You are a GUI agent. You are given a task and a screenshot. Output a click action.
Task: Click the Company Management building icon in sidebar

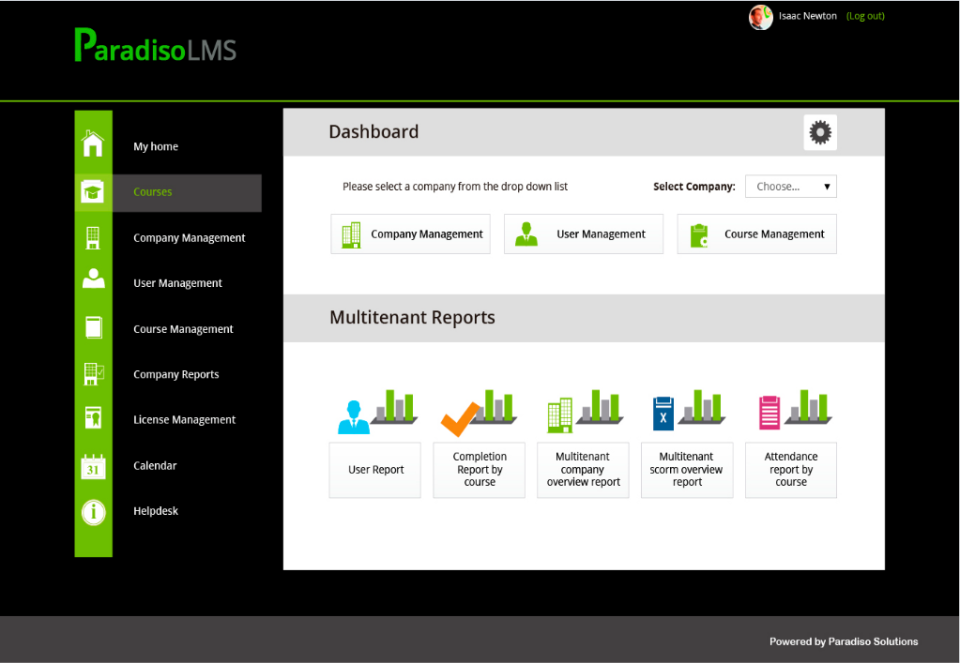pos(93,238)
